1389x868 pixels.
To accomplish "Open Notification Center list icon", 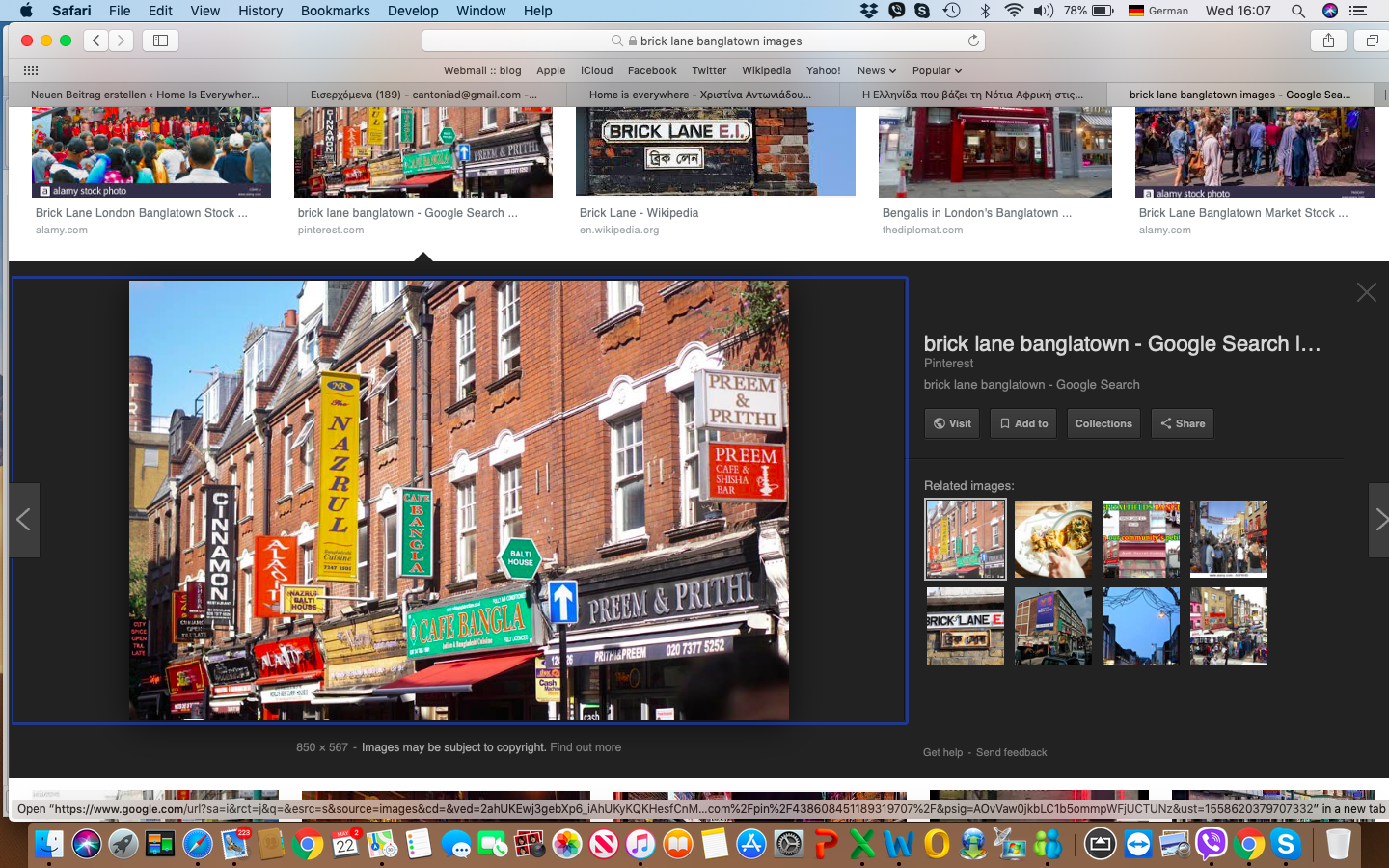I will click(x=1359, y=11).
